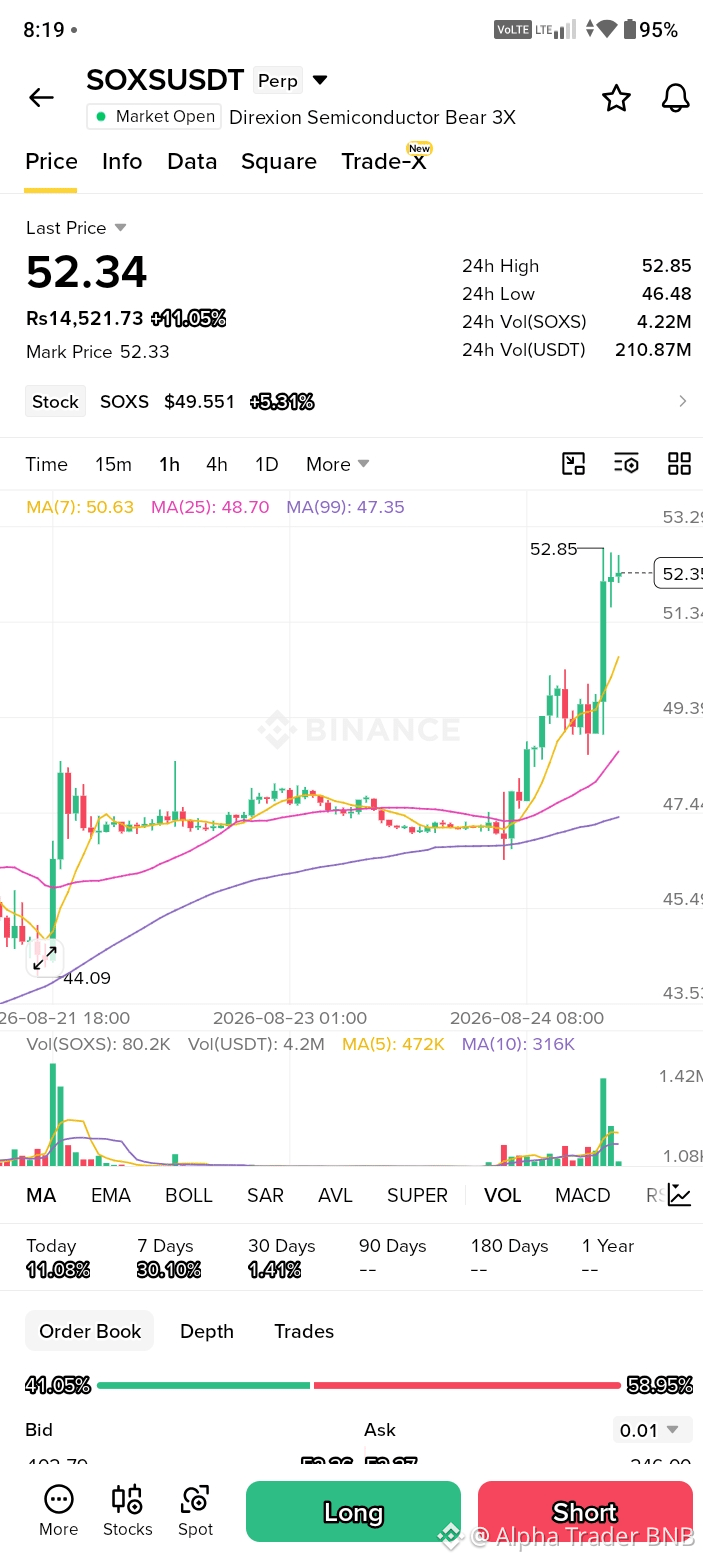
Task: Tap the Market Open status badge
Action: tap(153, 116)
